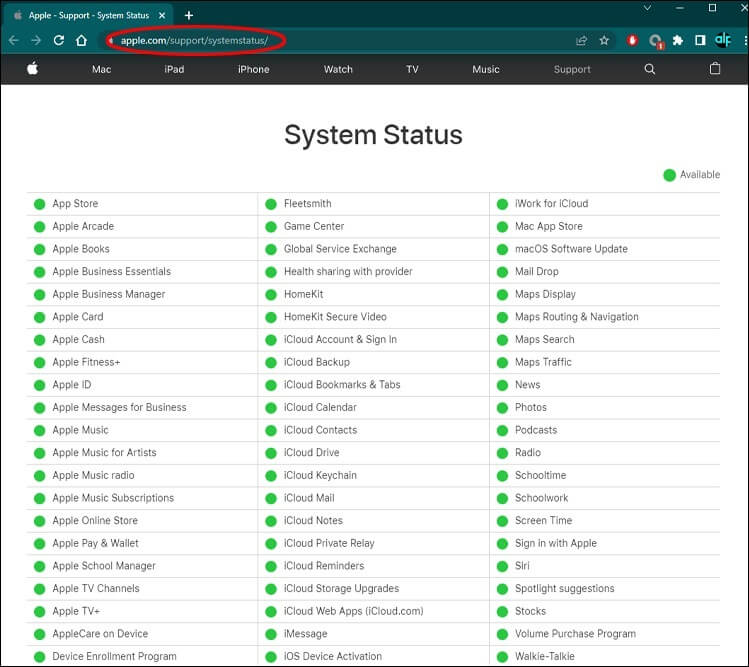Open the shopping bag icon

pos(715,69)
